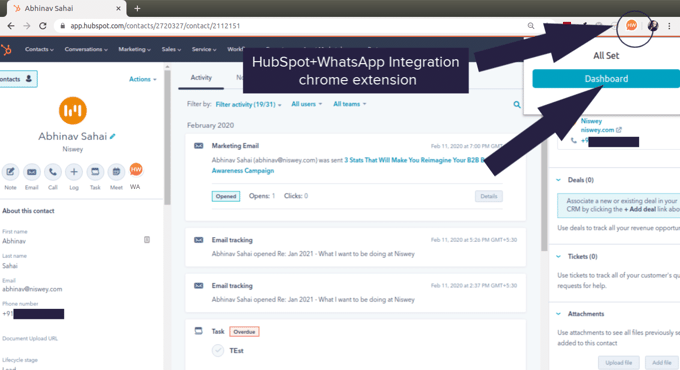
Task: Click the Note icon under contact name
Action: click(x=10, y=172)
